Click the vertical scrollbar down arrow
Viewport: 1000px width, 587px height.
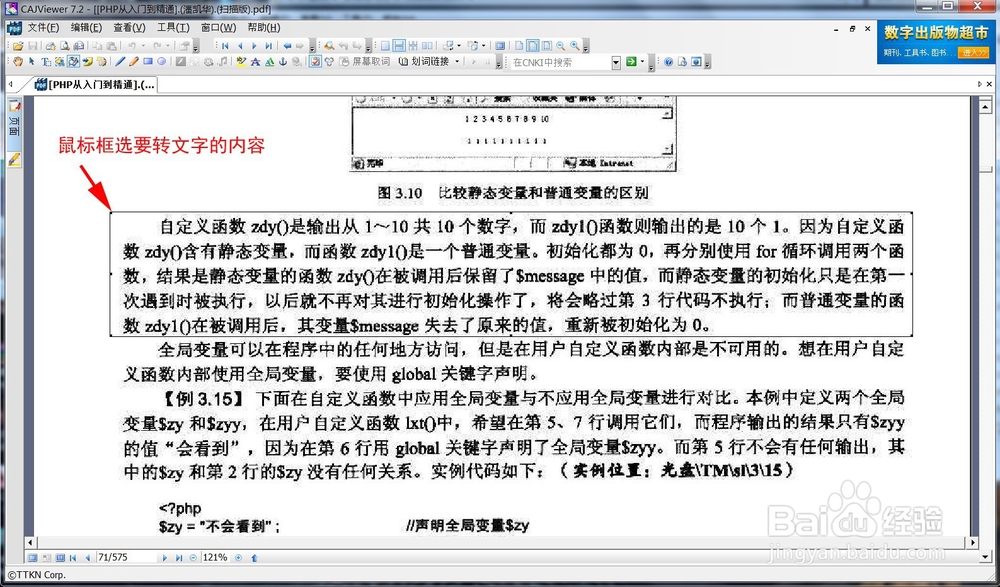point(985,556)
